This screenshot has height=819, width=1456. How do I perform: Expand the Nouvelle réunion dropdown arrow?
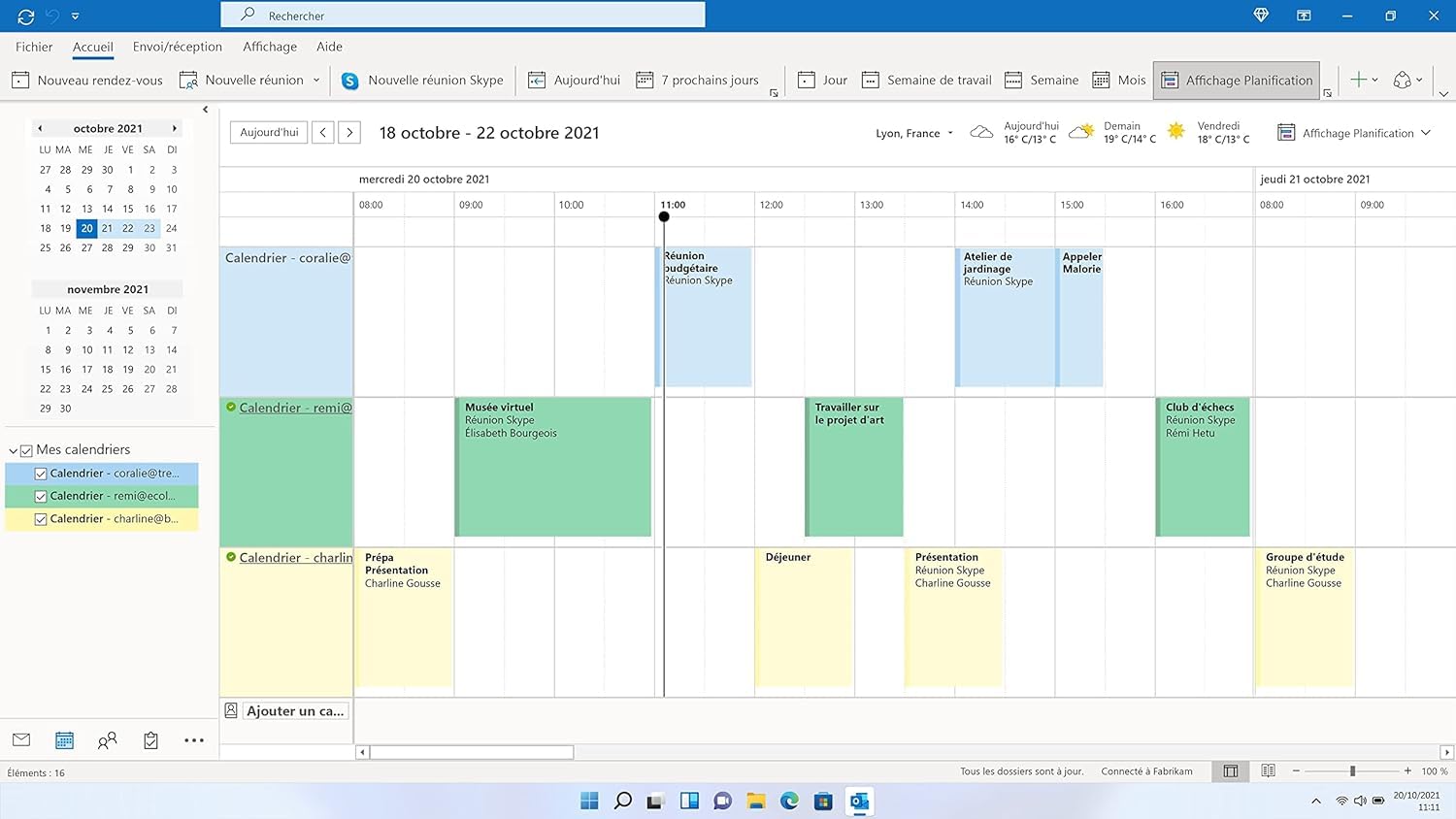[x=316, y=81]
